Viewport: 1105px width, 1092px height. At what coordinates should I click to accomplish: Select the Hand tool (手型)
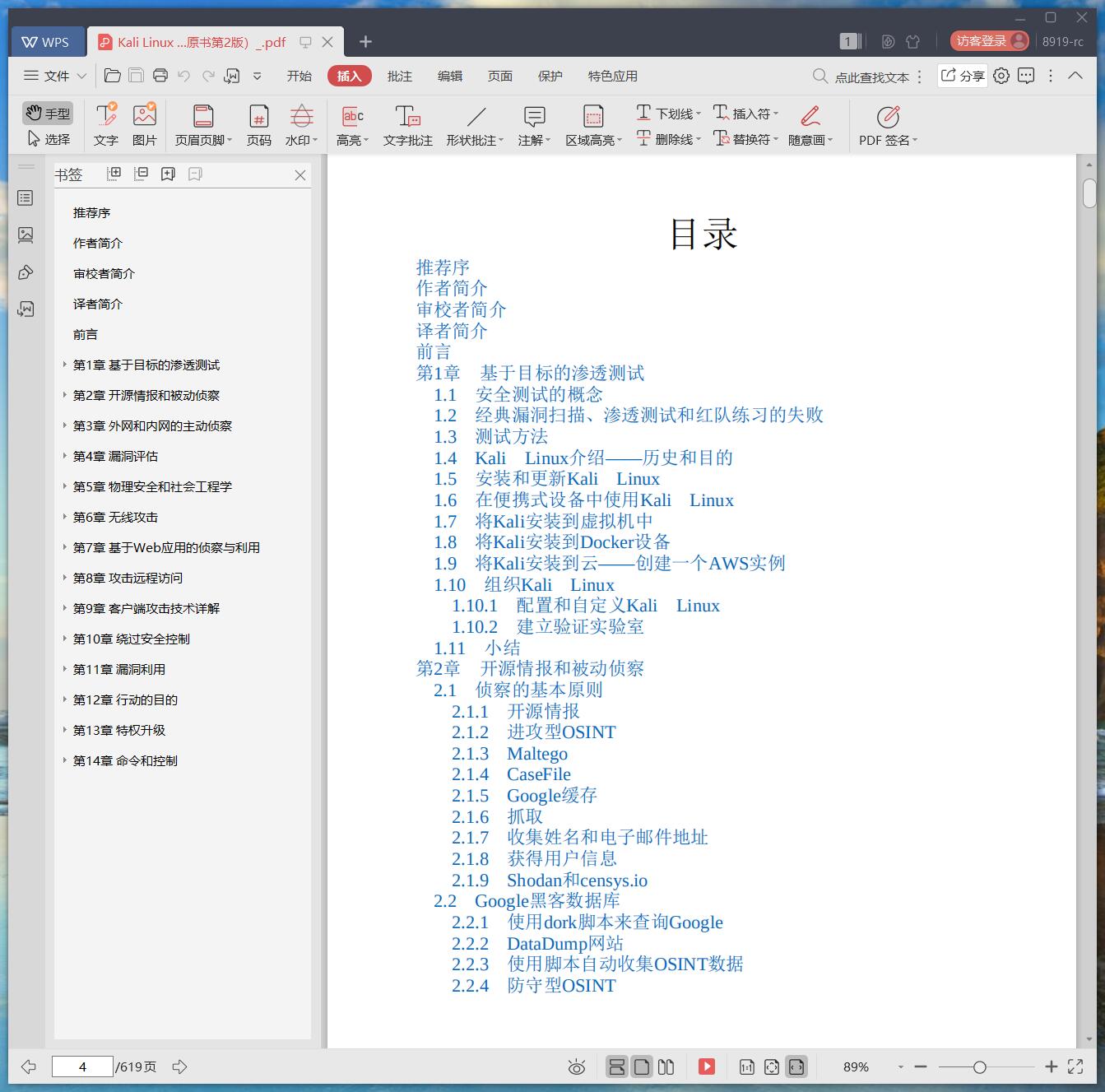47,113
